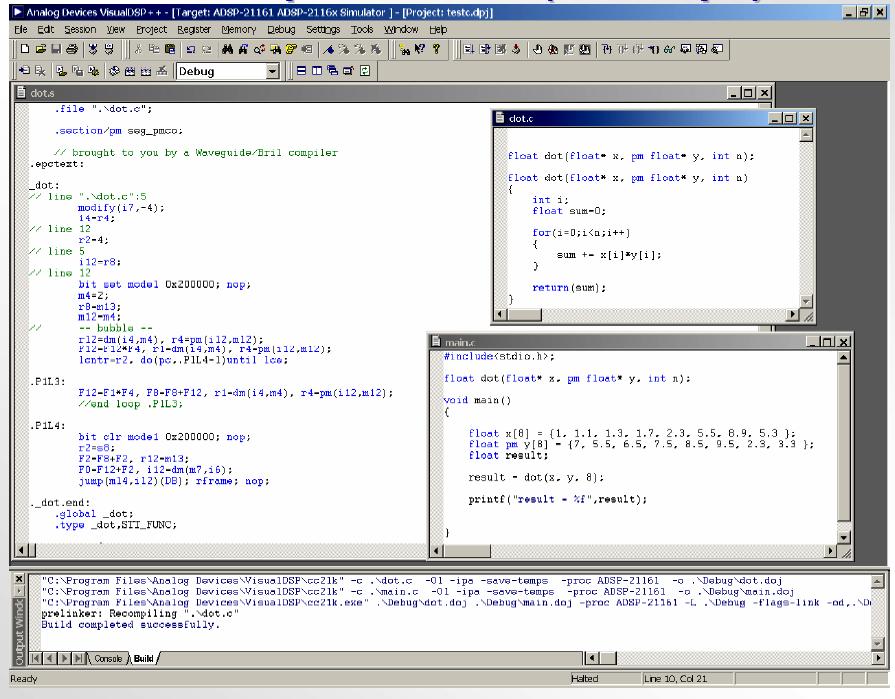Open the Window menu

401,29
